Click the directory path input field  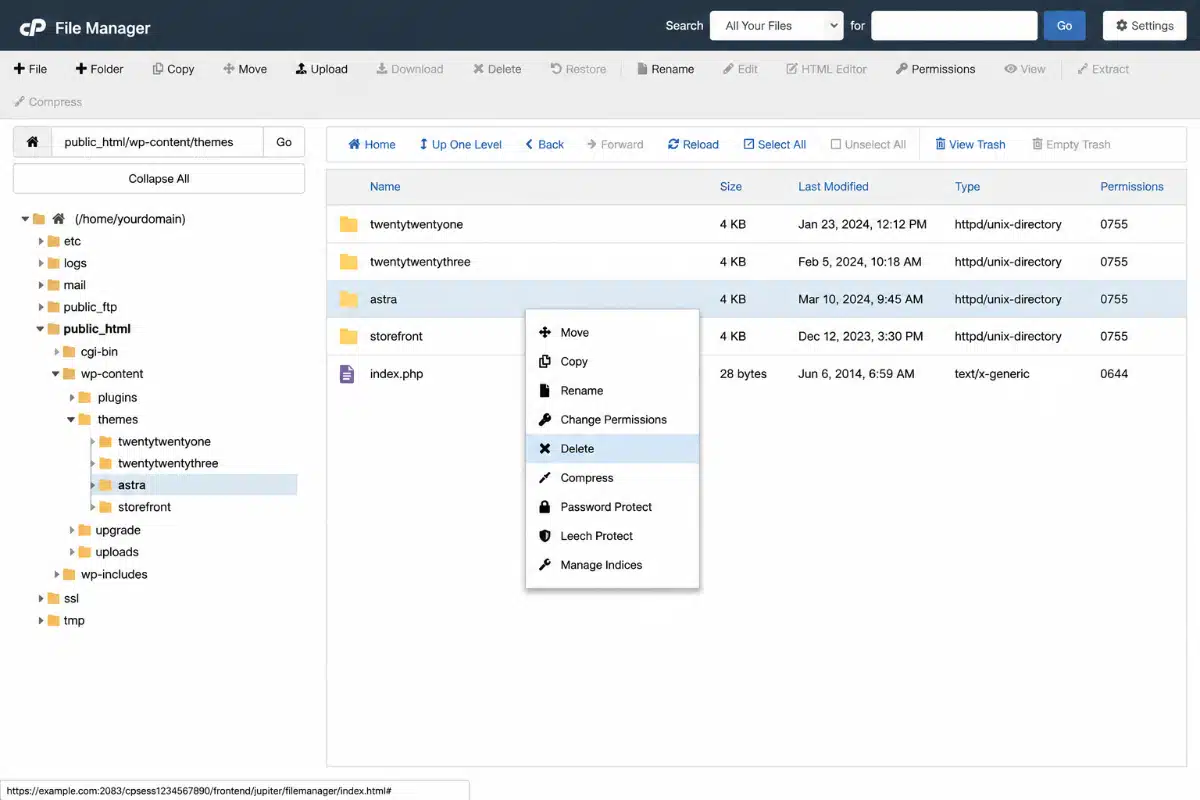coord(158,142)
